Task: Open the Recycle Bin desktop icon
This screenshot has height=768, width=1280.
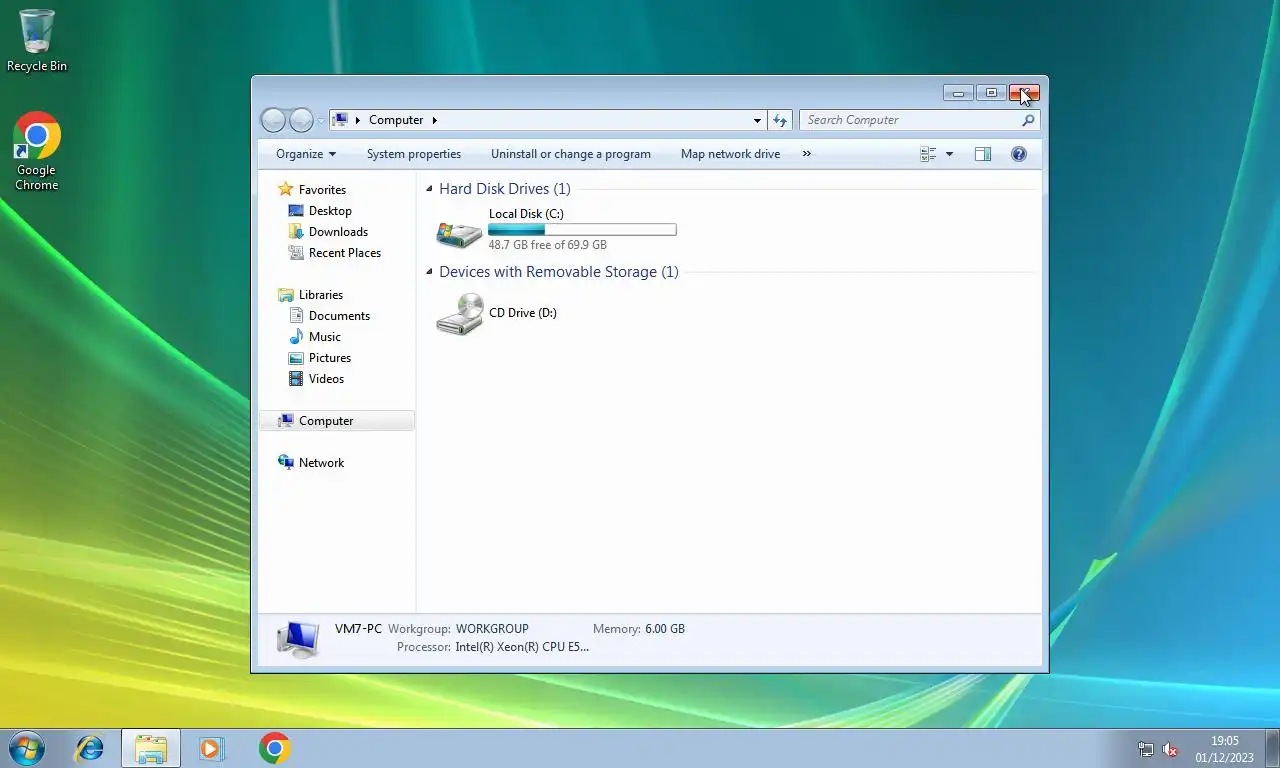Action: coord(37,41)
